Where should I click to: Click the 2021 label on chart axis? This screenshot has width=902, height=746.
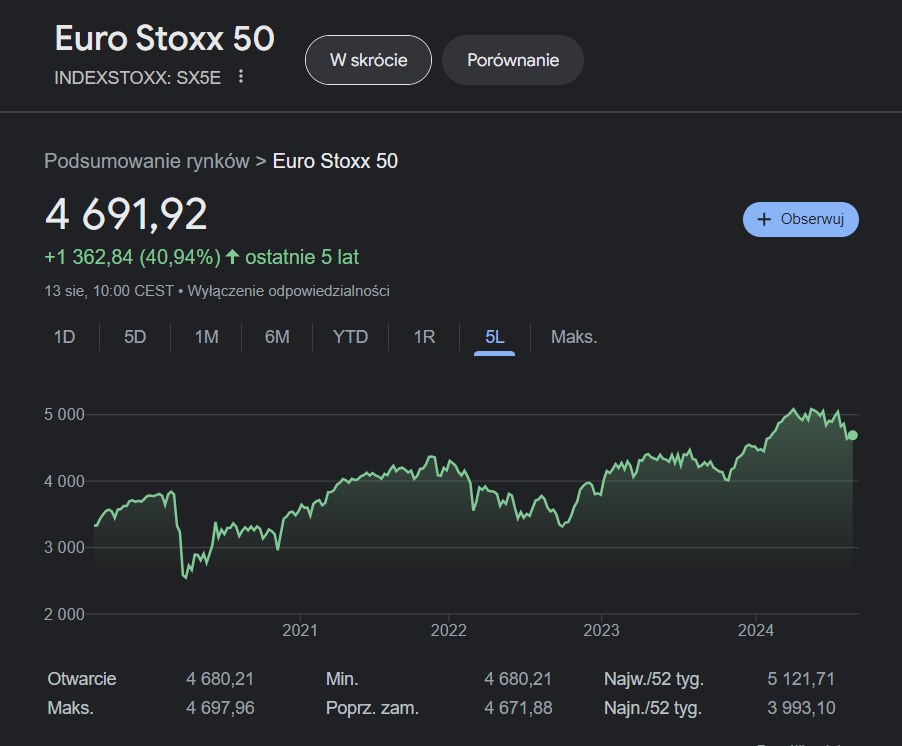click(300, 630)
